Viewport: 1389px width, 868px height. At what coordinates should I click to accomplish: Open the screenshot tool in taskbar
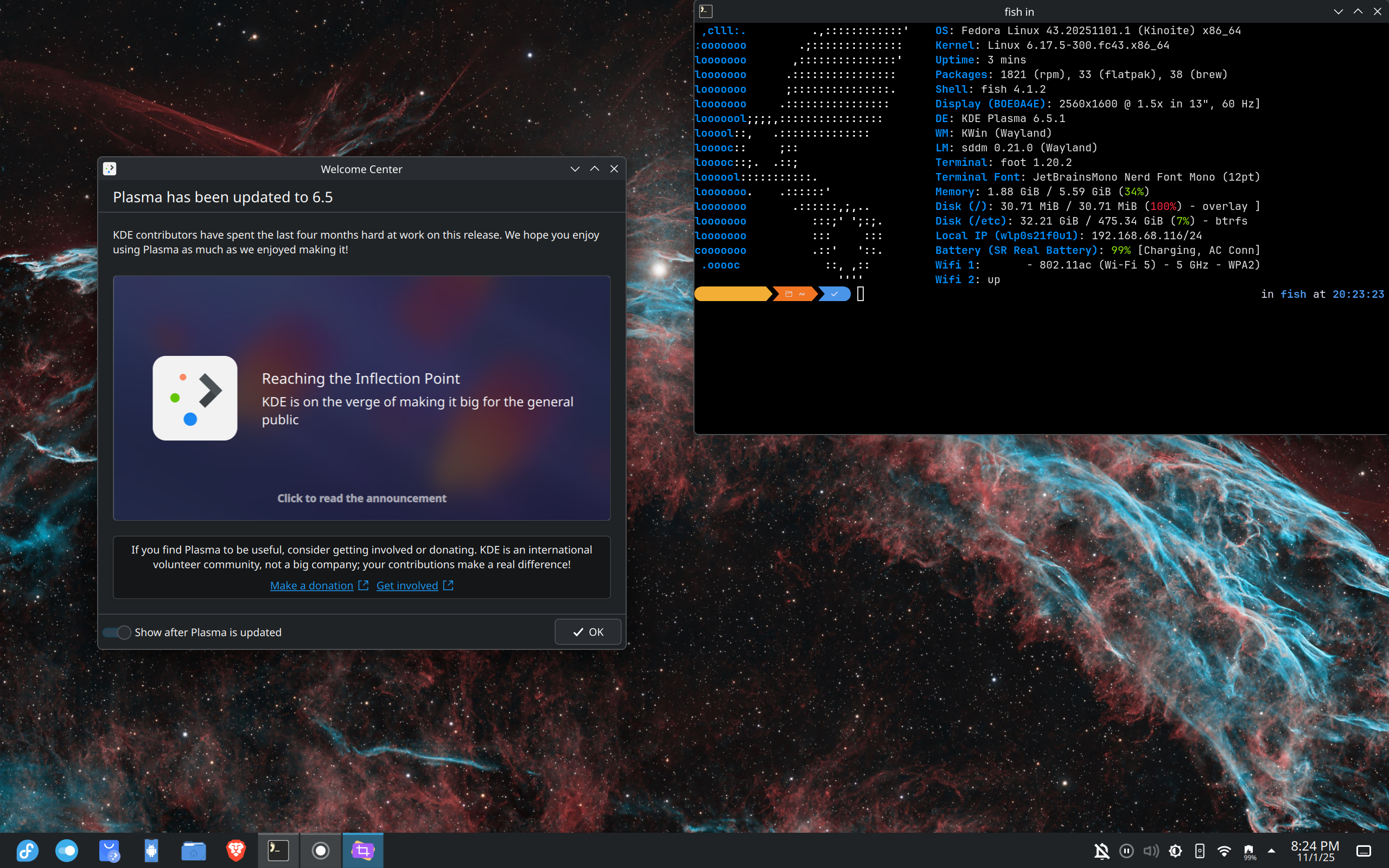pyautogui.click(x=363, y=850)
